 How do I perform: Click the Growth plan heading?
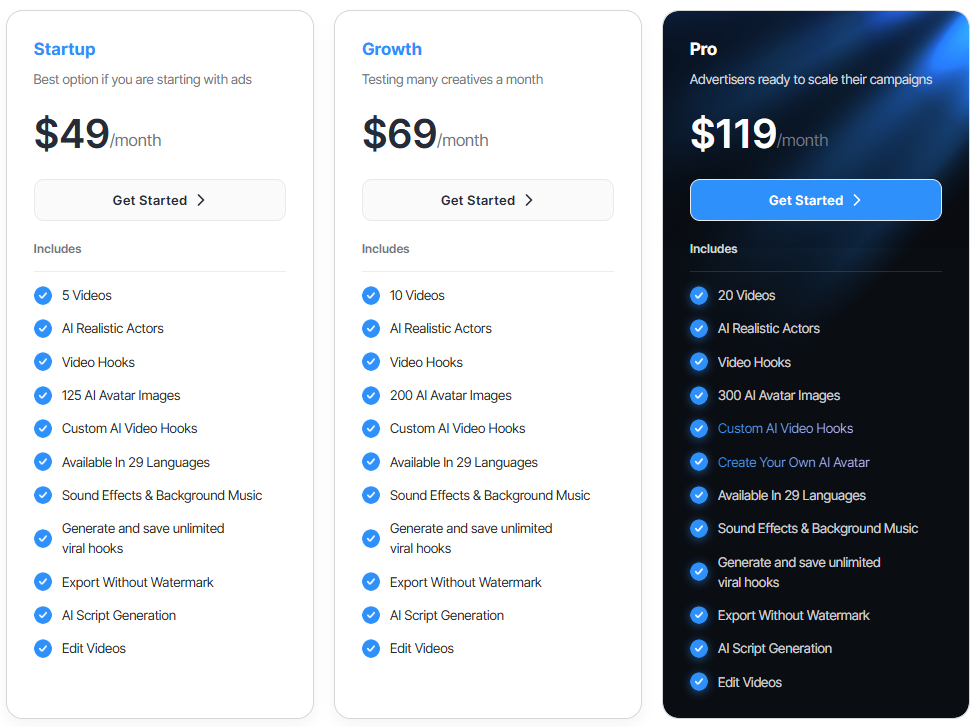392,49
